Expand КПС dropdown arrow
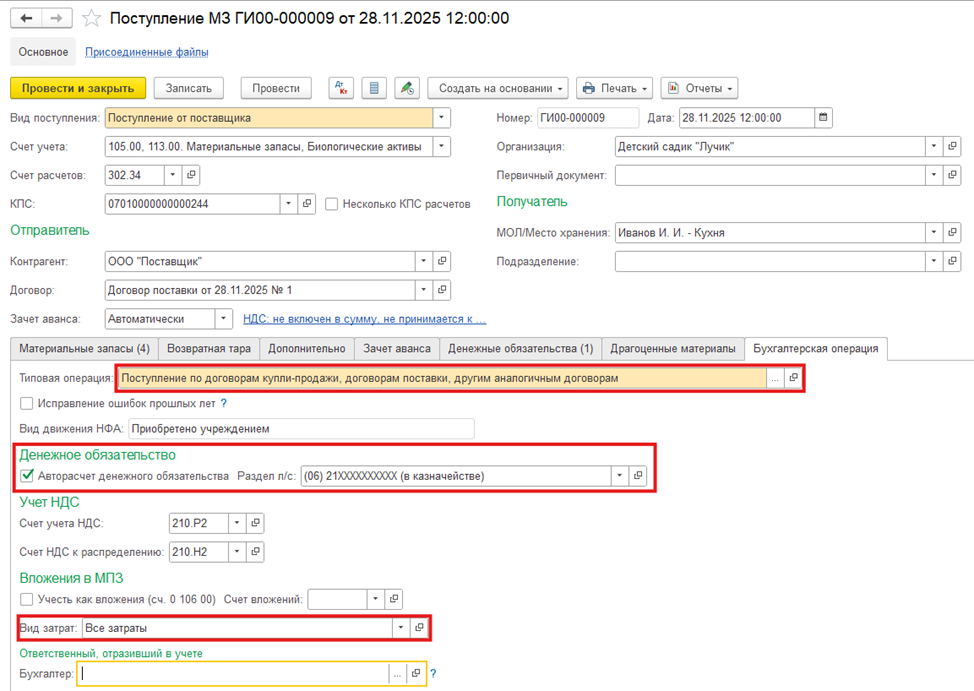This screenshot has height=691, width=974. (288, 204)
